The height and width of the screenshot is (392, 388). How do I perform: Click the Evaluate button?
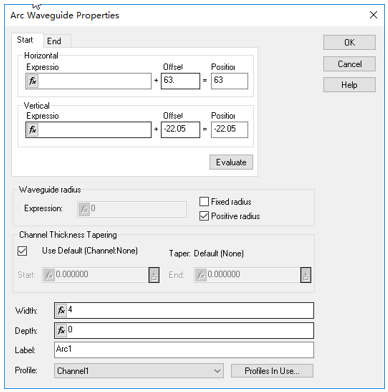(231, 162)
